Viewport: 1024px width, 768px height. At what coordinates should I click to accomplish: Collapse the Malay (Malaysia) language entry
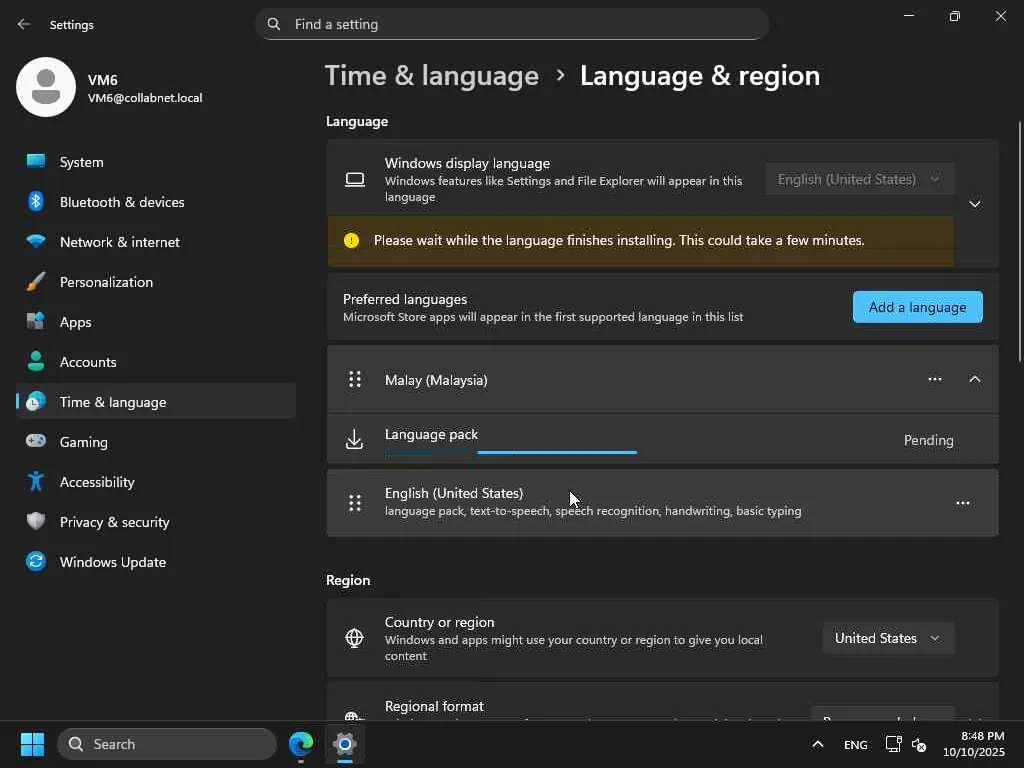coord(975,379)
